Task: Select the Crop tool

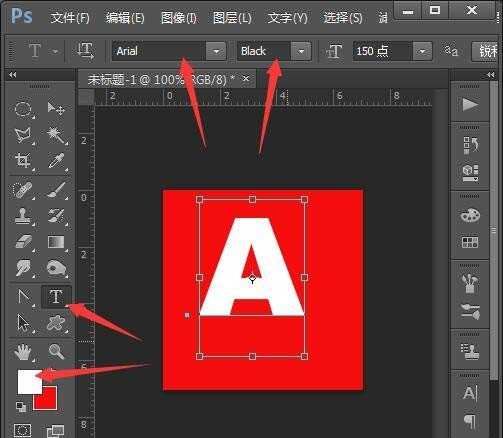Action: (23, 161)
